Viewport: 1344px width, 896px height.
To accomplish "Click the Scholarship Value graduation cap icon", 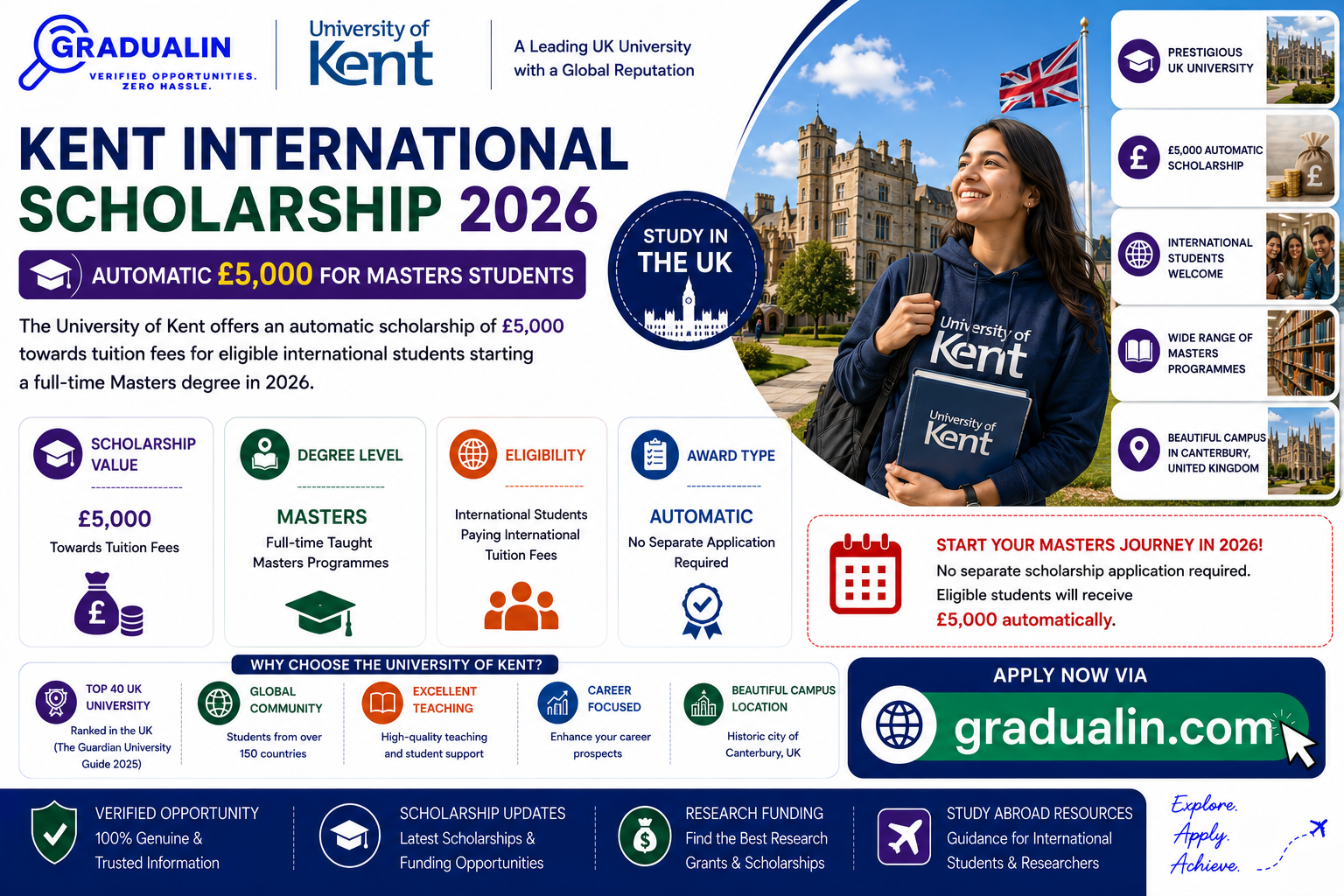I will [58, 453].
